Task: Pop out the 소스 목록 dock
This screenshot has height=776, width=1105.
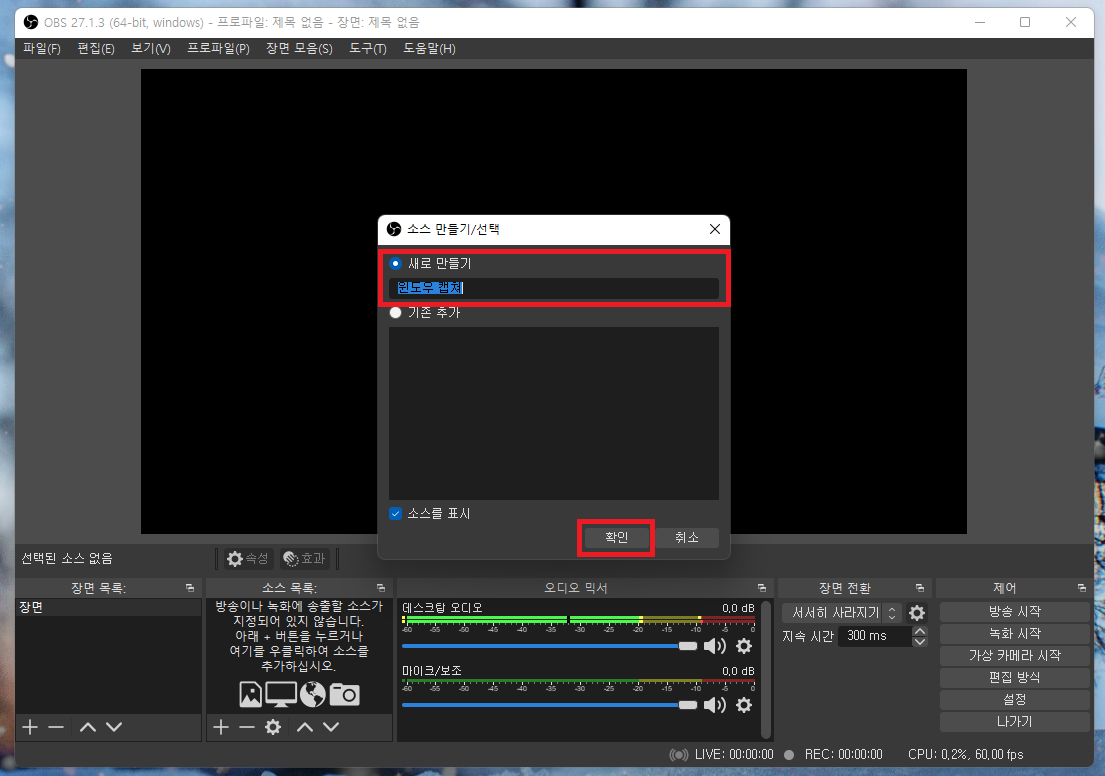Action: [x=381, y=588]
